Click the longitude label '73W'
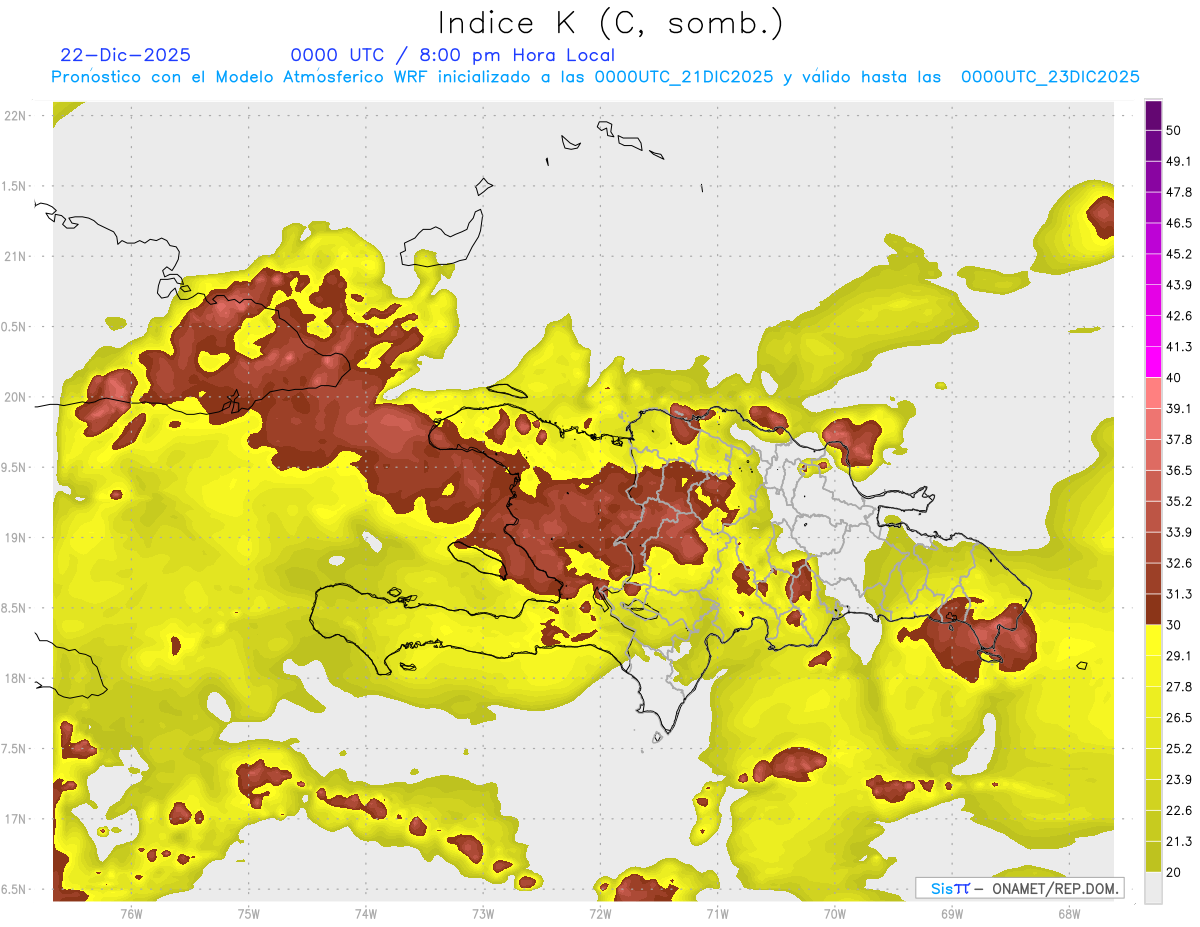Image resolution: width=1200 pixels, height=927 pixels. (483, 914)
